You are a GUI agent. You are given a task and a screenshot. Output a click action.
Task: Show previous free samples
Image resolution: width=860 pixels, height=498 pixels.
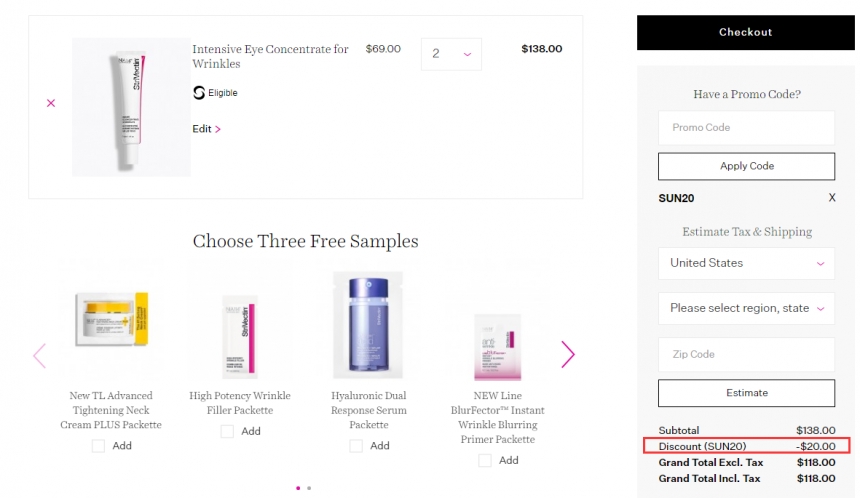39,355
